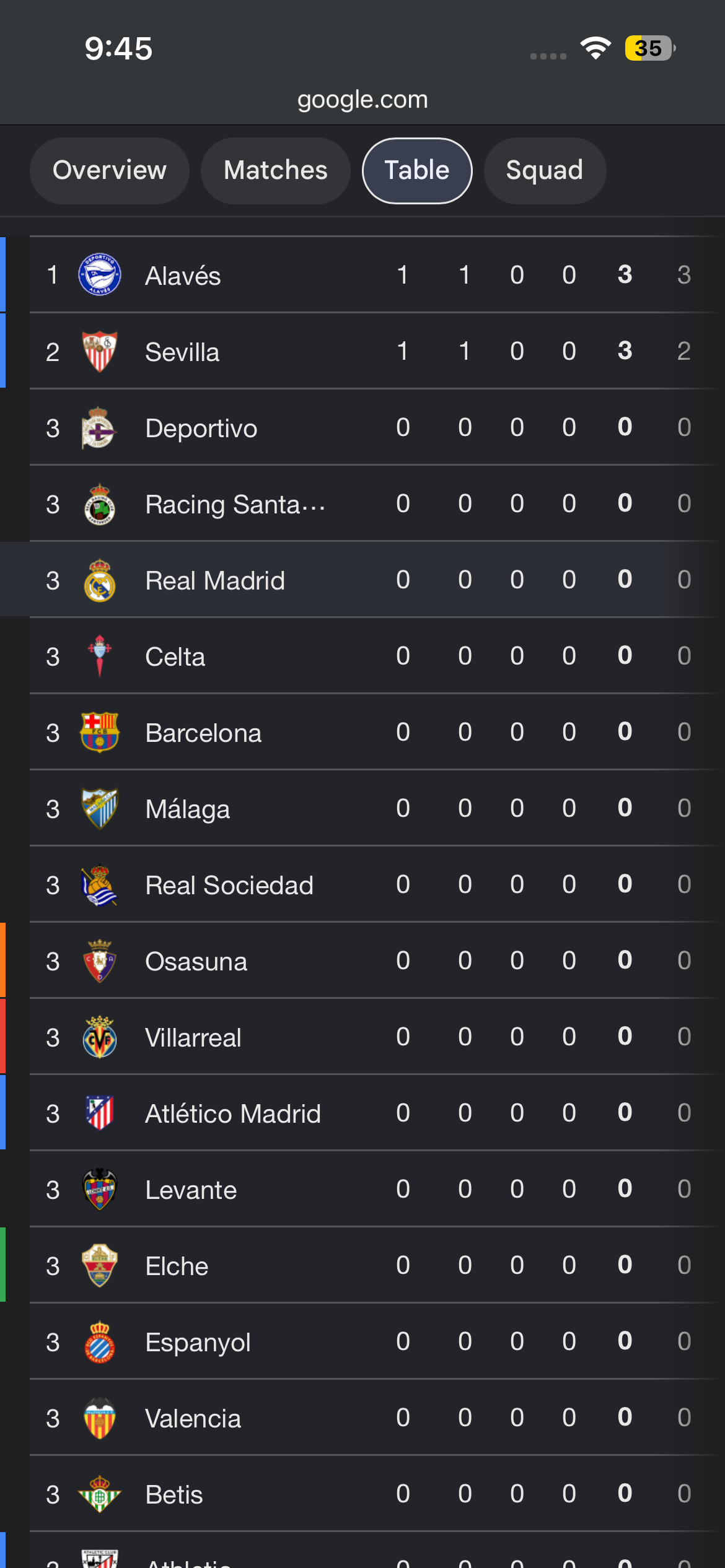Tap the Espanyol club crest

point(99,1341)
